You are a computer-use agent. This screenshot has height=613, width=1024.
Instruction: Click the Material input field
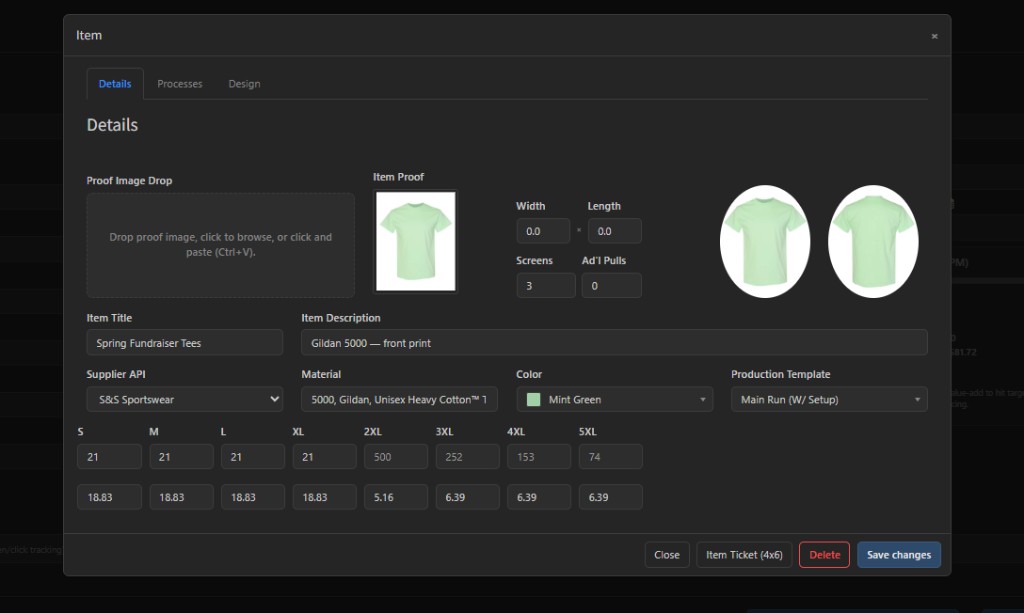tap(399, 399)
